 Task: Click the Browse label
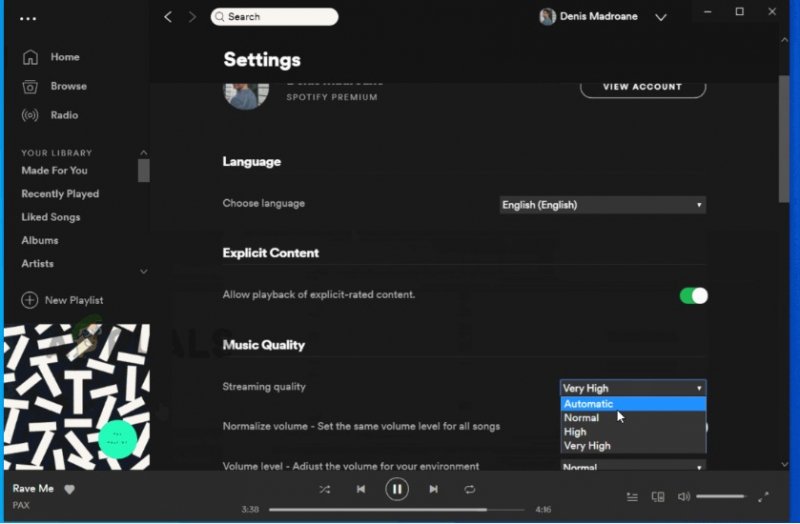[68, 86]
